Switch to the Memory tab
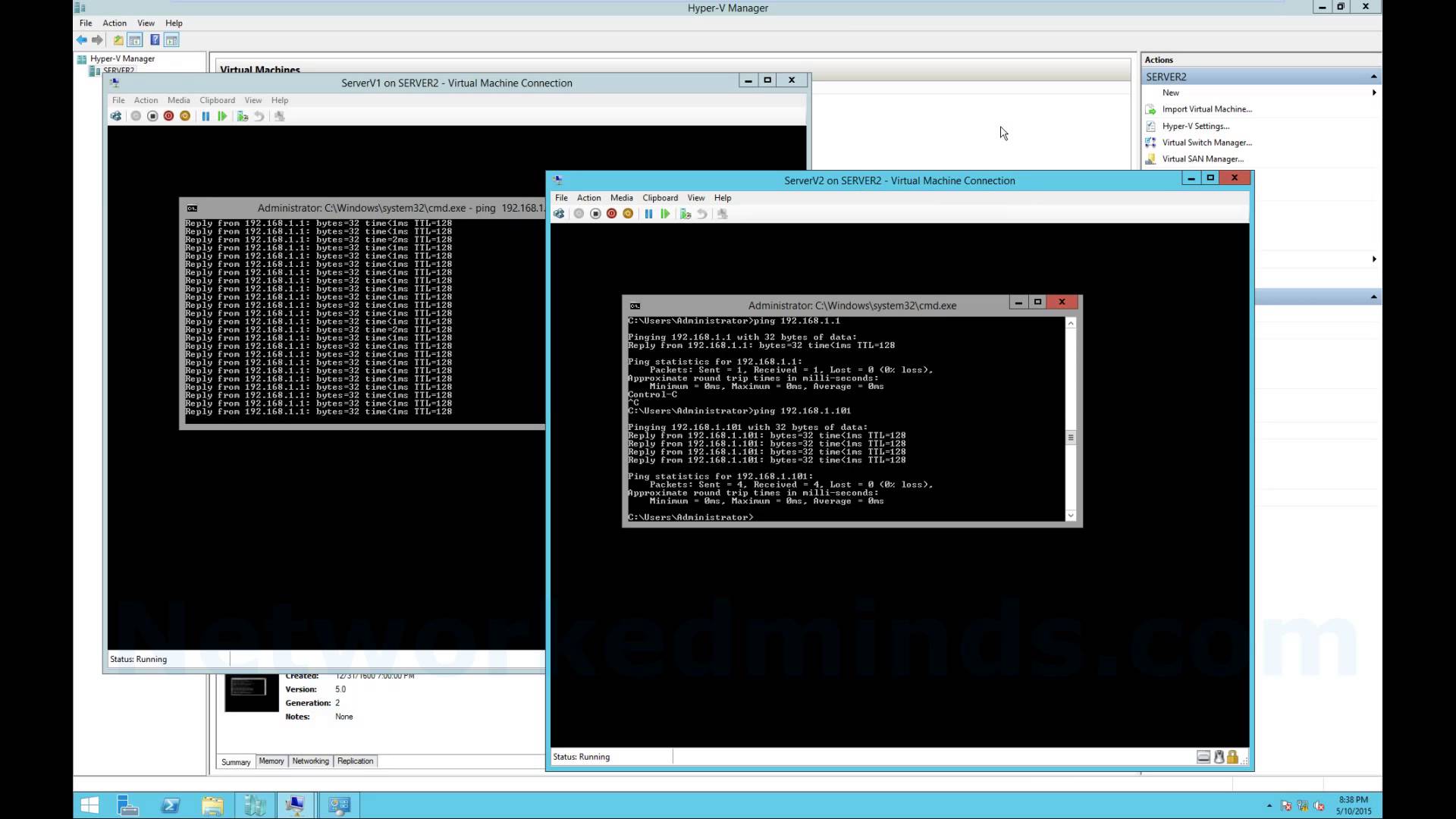This screenshot has height=819, width=1456. tap(271, 761)
